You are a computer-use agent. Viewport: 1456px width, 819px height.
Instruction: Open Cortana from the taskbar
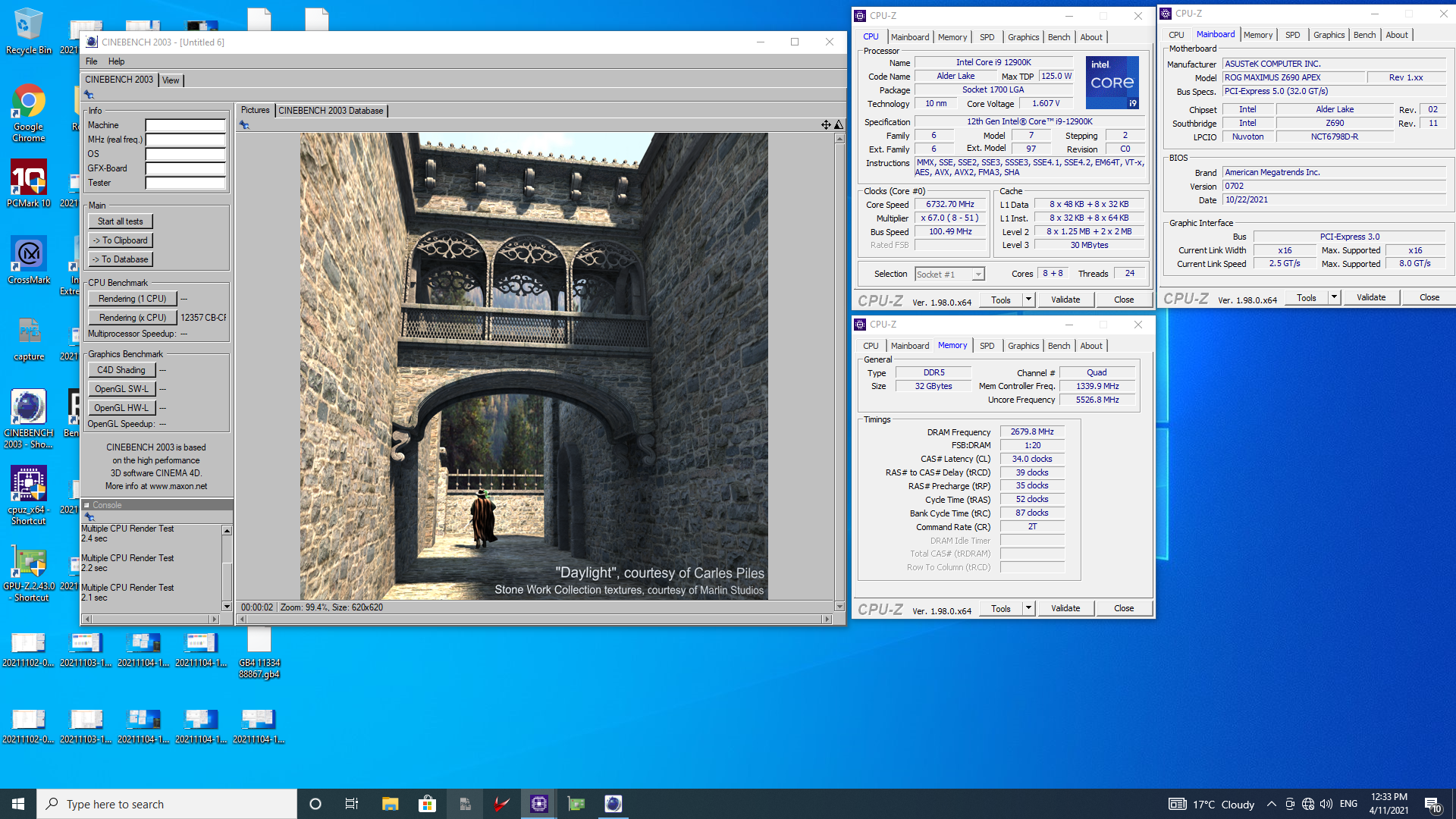[x=315, y=804]
